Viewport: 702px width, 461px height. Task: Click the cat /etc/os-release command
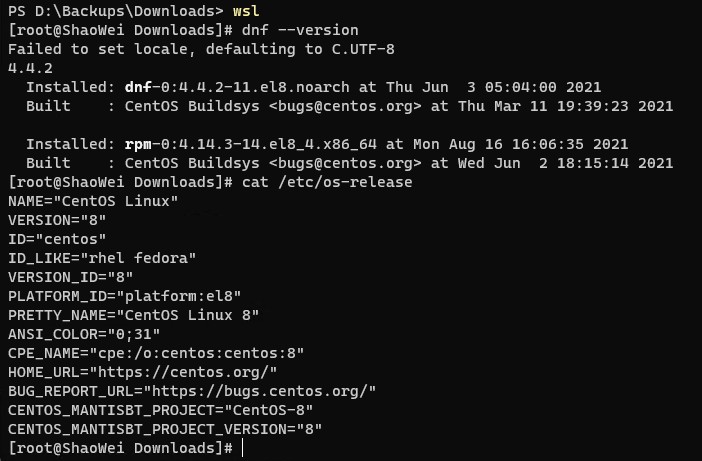pyautogui.click(x=327, y=182)
